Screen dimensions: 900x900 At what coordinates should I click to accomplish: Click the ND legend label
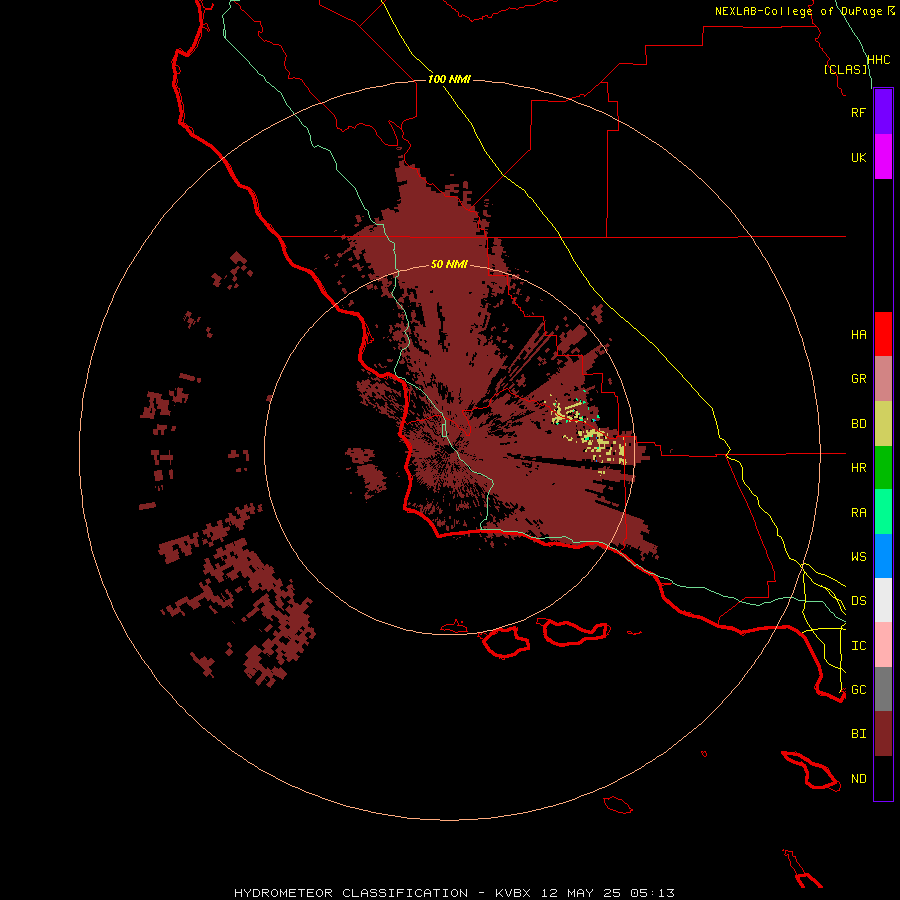click(x=858, y=779)
